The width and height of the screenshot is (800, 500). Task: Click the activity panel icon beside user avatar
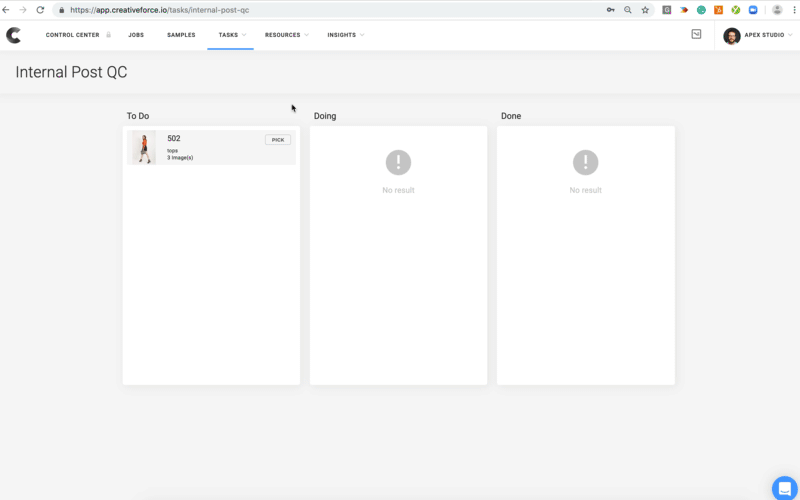(696, 34)
